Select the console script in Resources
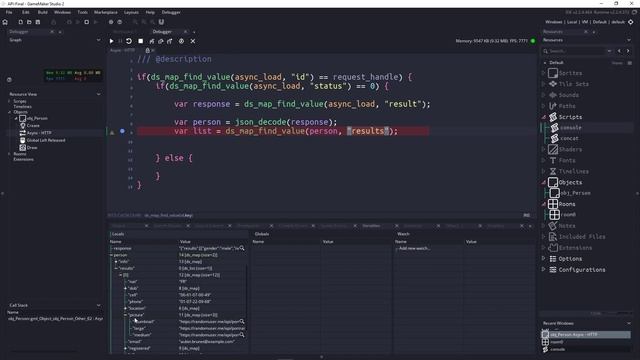This screenshot has width=640, height=360. click(x=570, y=128)
